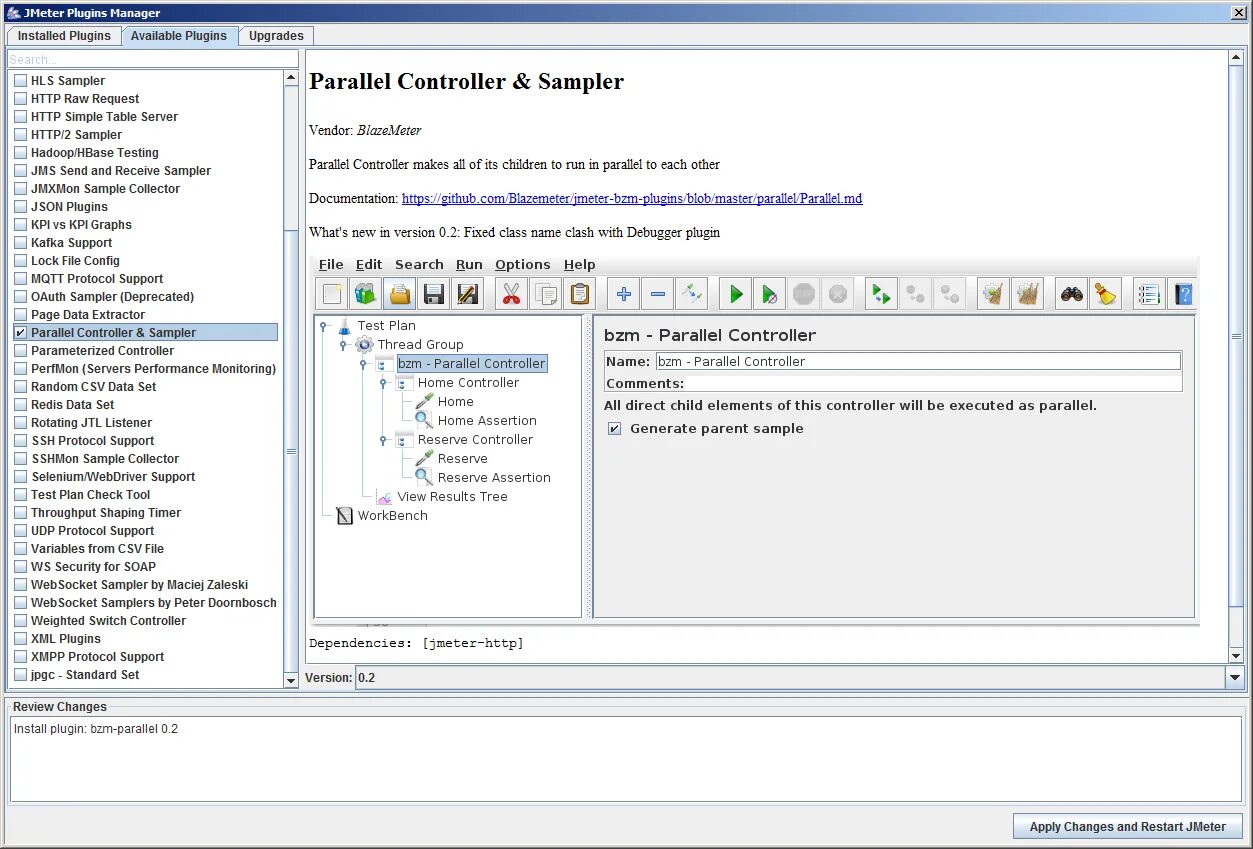Click the greyed Shutdown X icon
The image size is (1253, 849).
pos(838,294)
